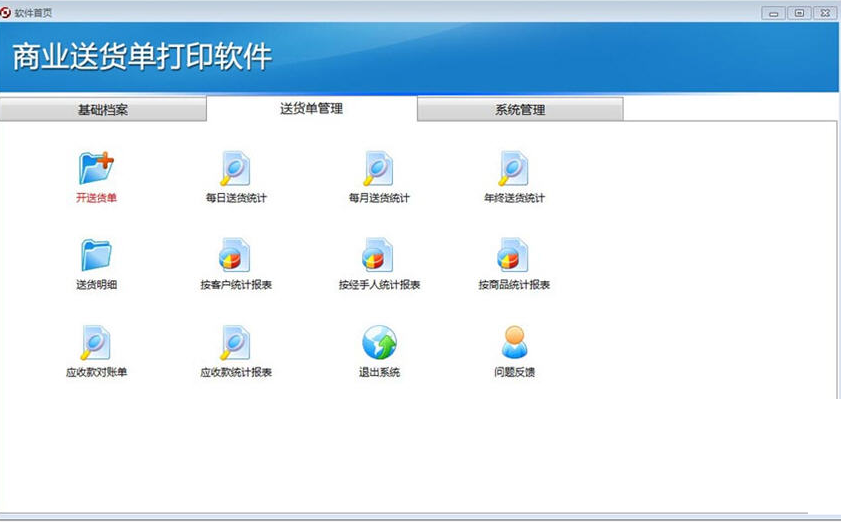
Task: Click the 年终送货统计 label
Action: pos(514,198)
